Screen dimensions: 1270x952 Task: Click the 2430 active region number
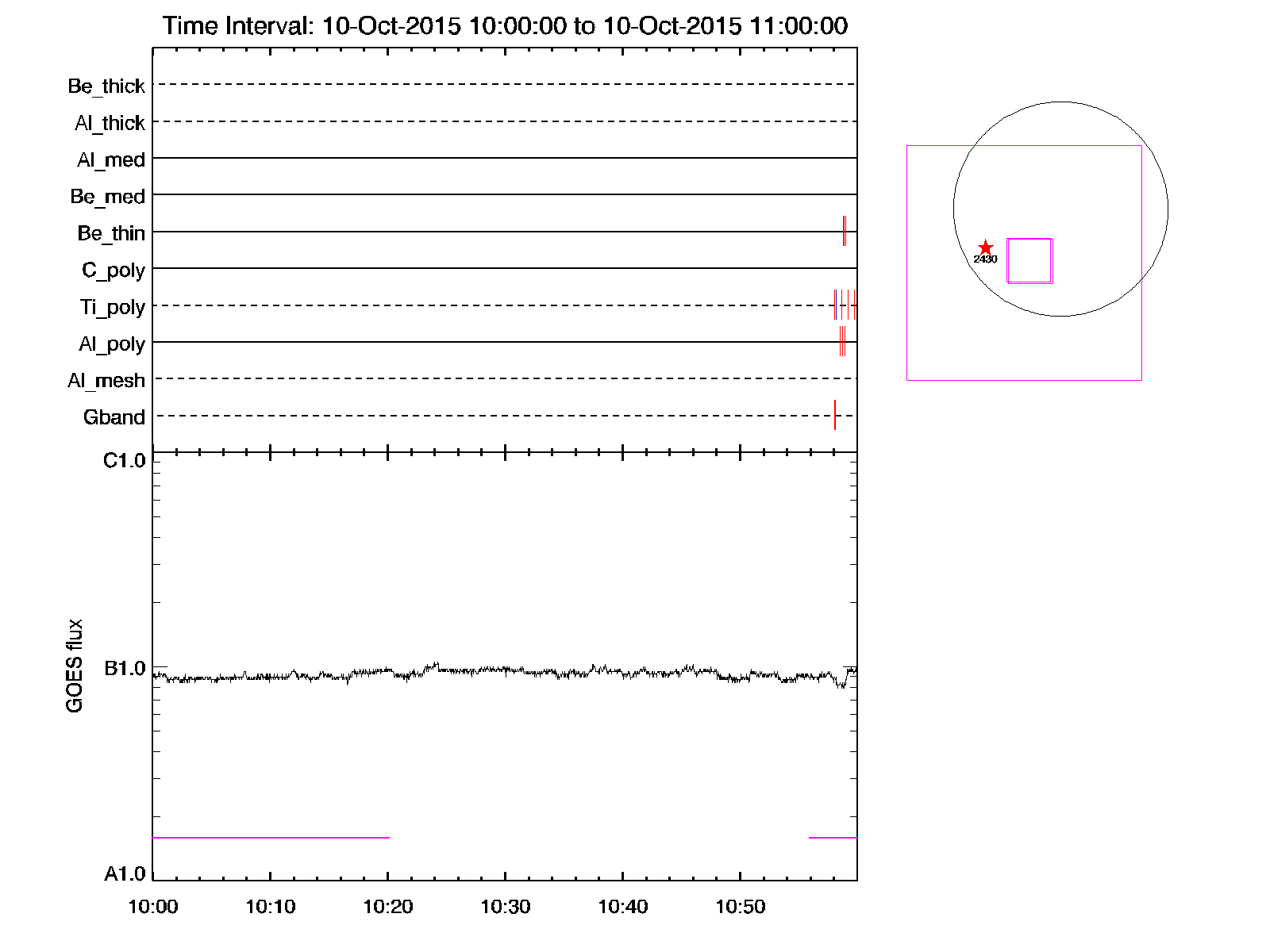point(985,259)
